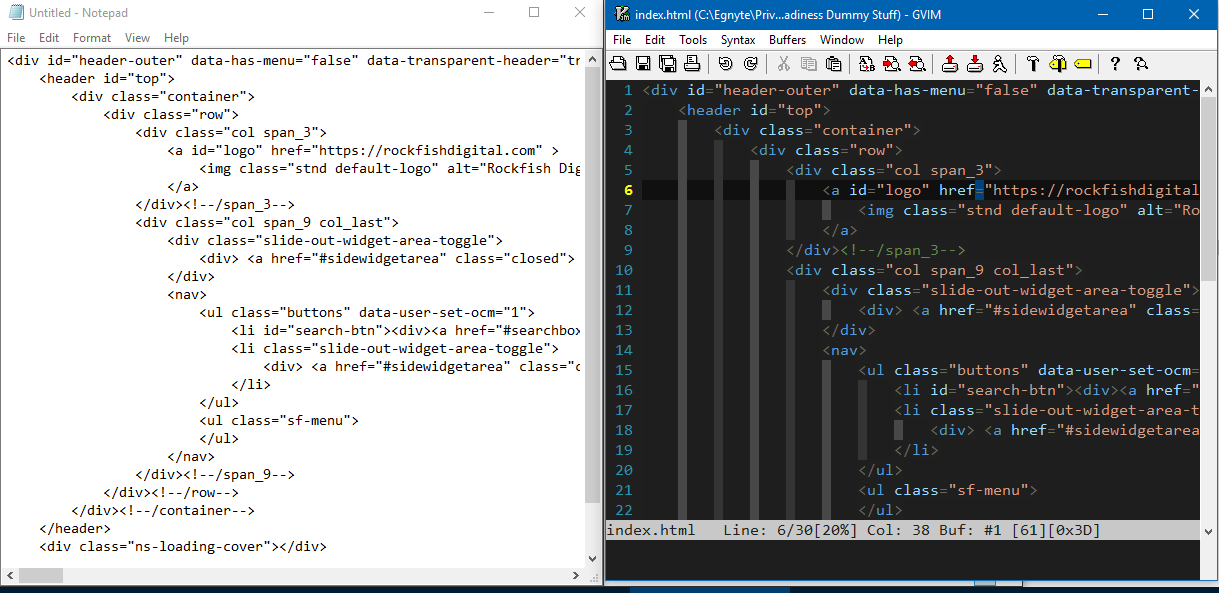This screenshot has width=1219, height=593.
Task: Click the Save current file icon in GVIM
Action: [x=643, y=64]
